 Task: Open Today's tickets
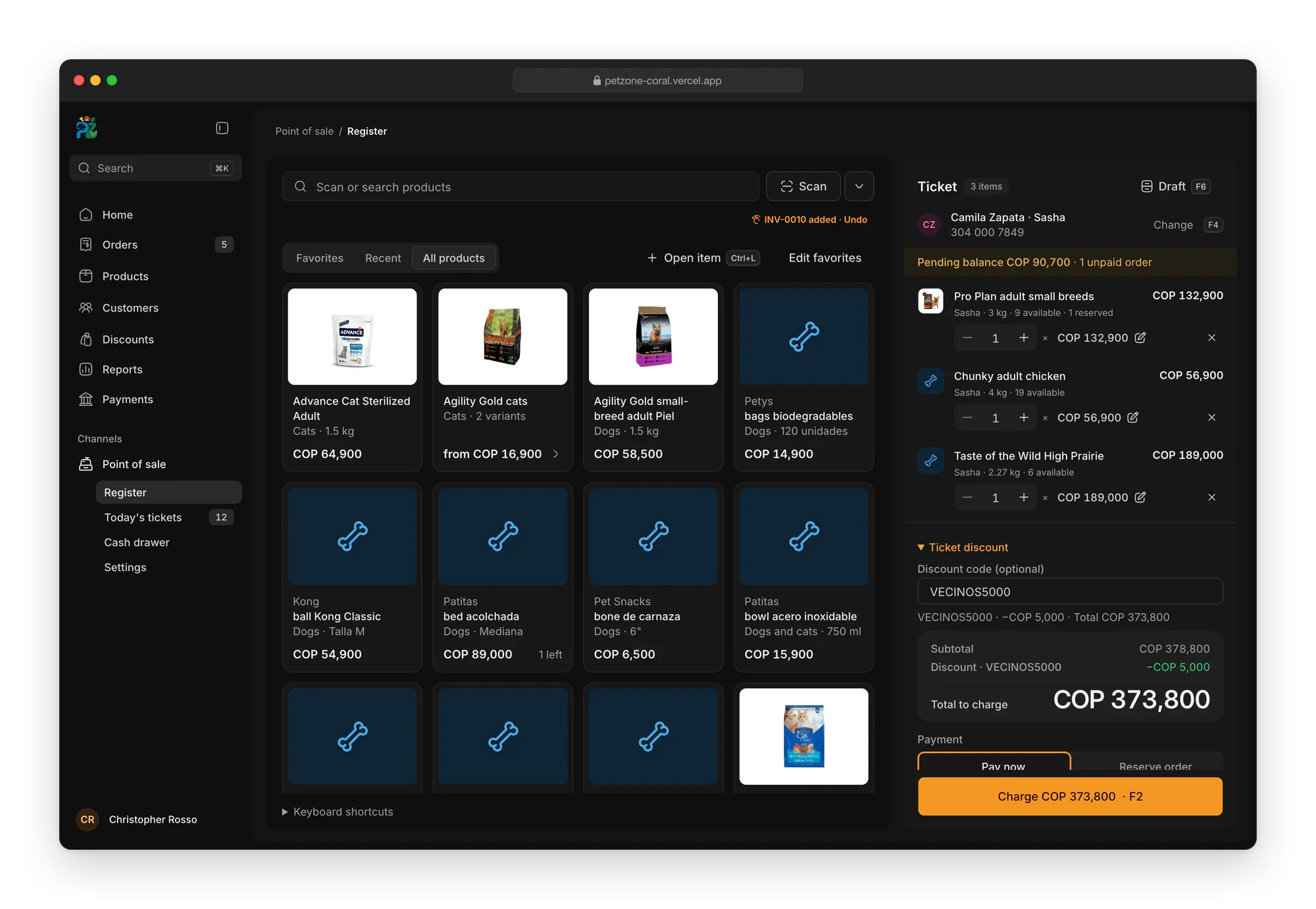pyautogui.click(x=168, y=518)
